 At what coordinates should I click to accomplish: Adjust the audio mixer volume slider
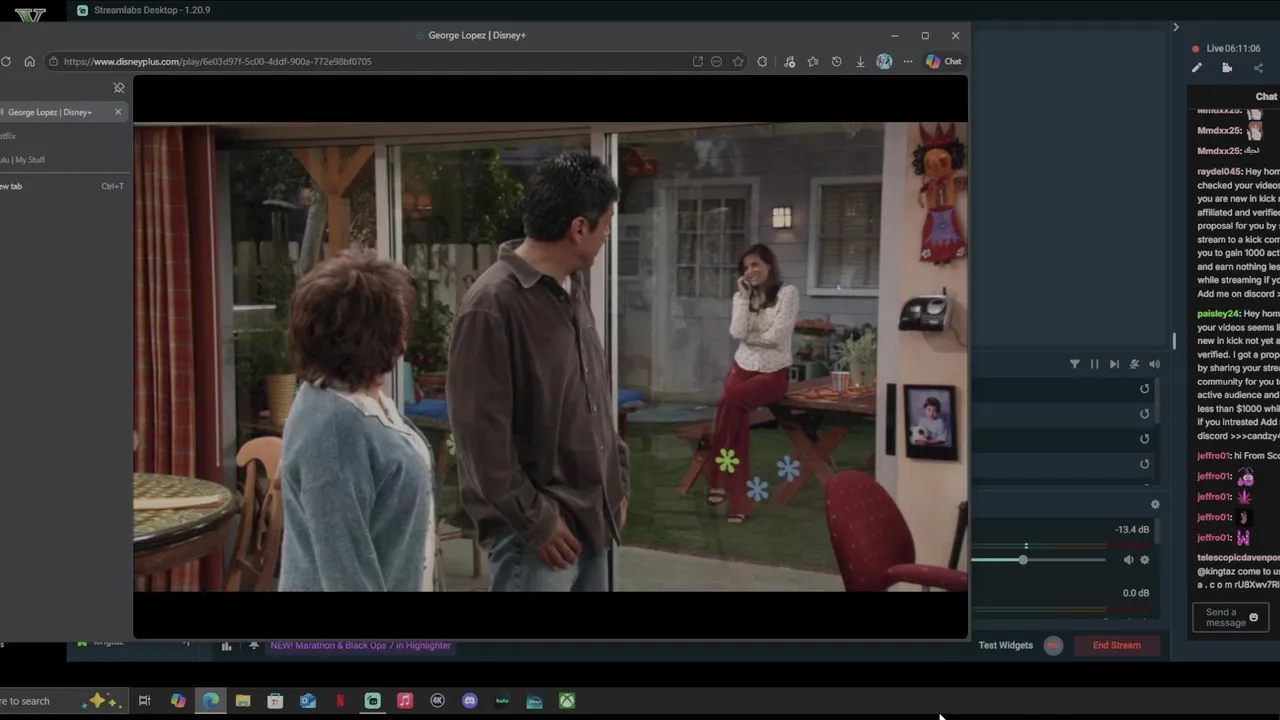(x=1023, y=560)
